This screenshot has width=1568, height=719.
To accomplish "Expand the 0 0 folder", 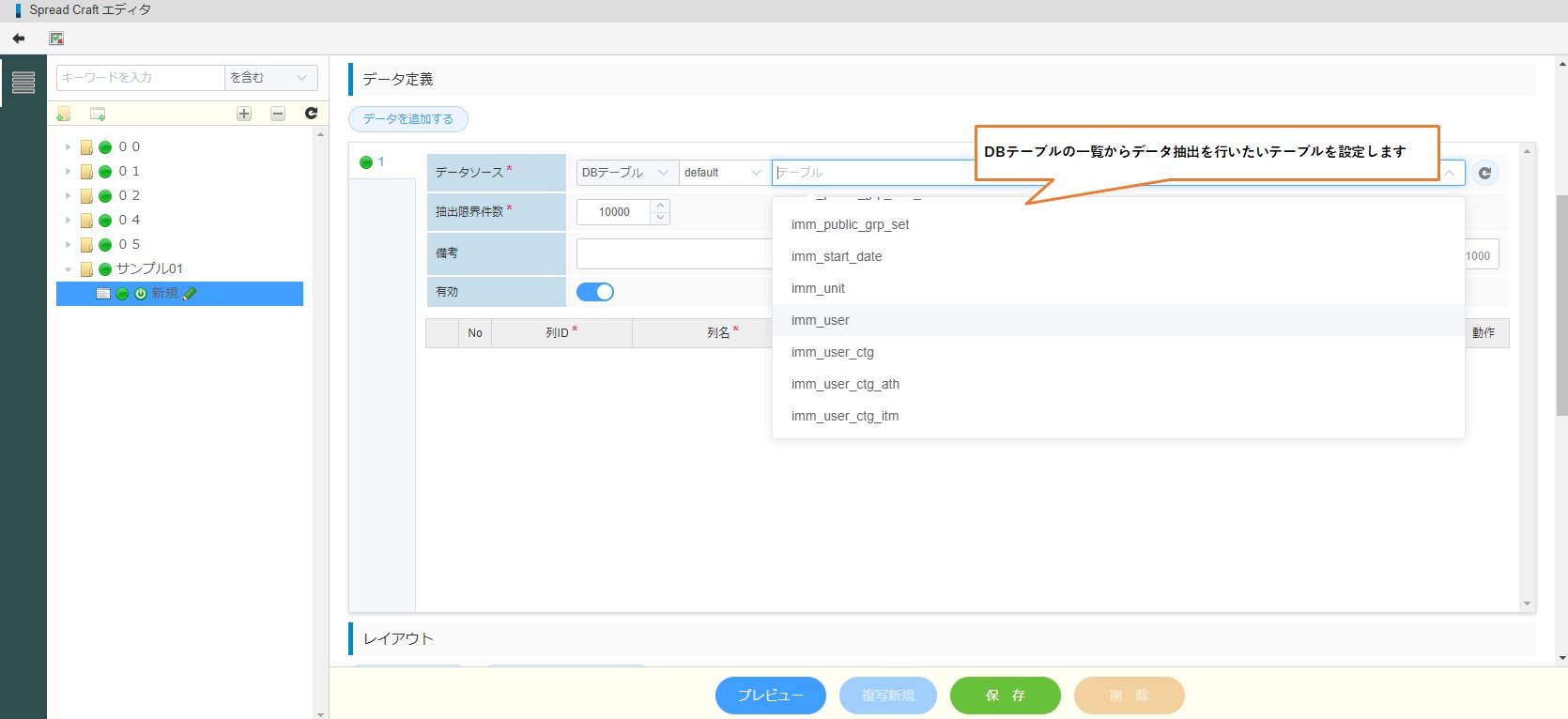I will click(x=68, y=147).
